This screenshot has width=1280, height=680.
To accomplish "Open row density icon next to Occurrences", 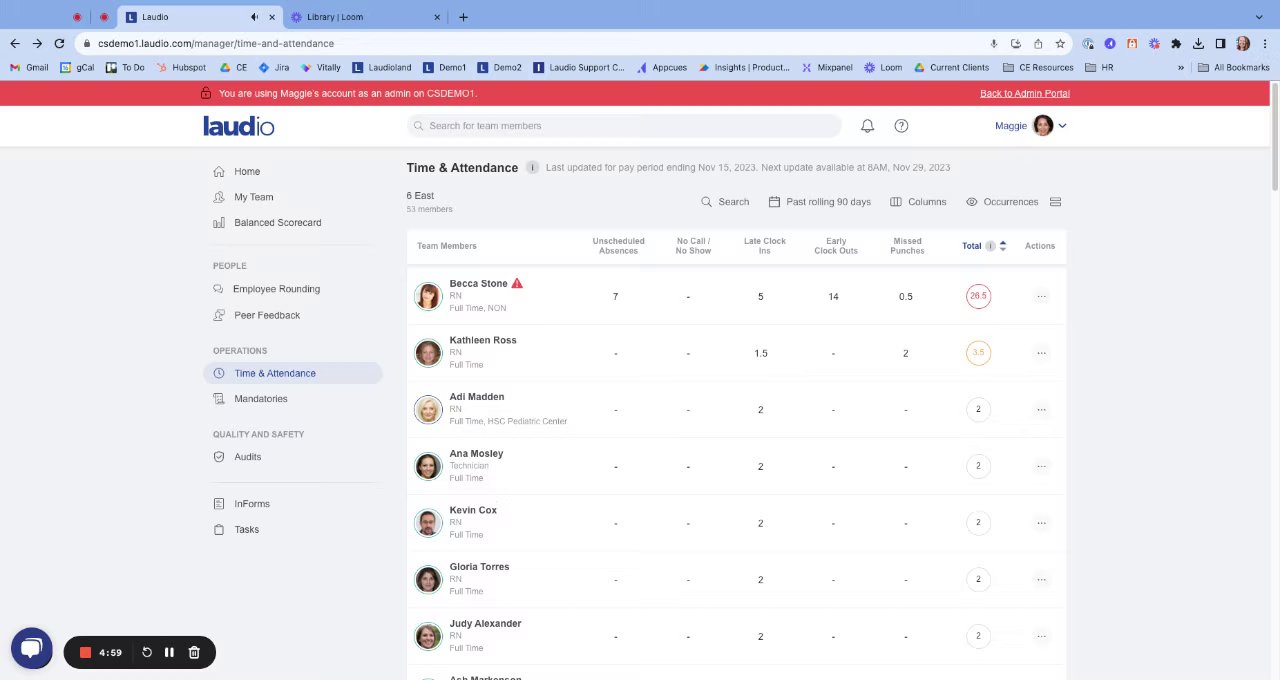I will point(1055,202).
